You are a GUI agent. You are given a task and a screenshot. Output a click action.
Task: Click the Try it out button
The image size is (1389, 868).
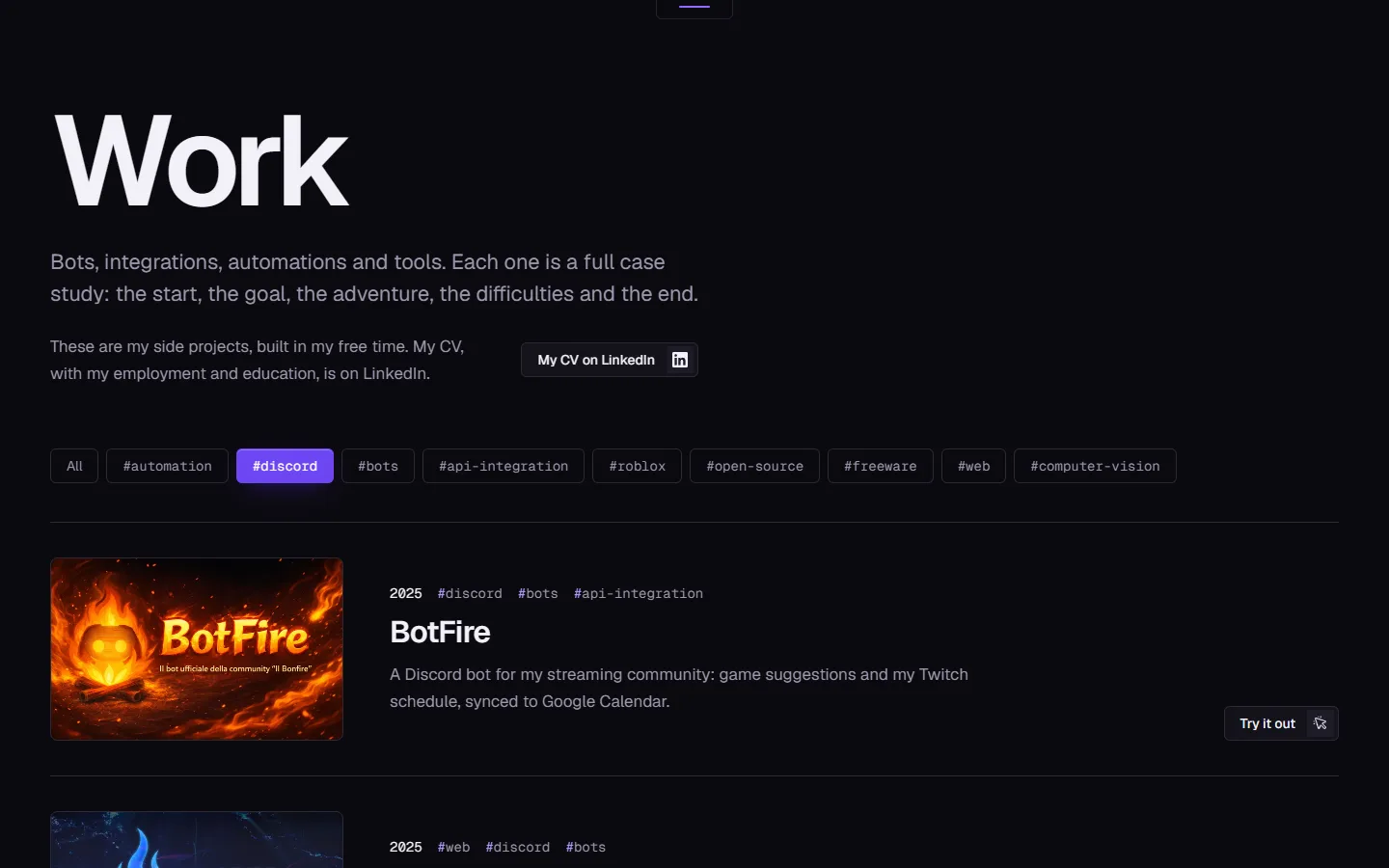click(x=1281, y=723)
